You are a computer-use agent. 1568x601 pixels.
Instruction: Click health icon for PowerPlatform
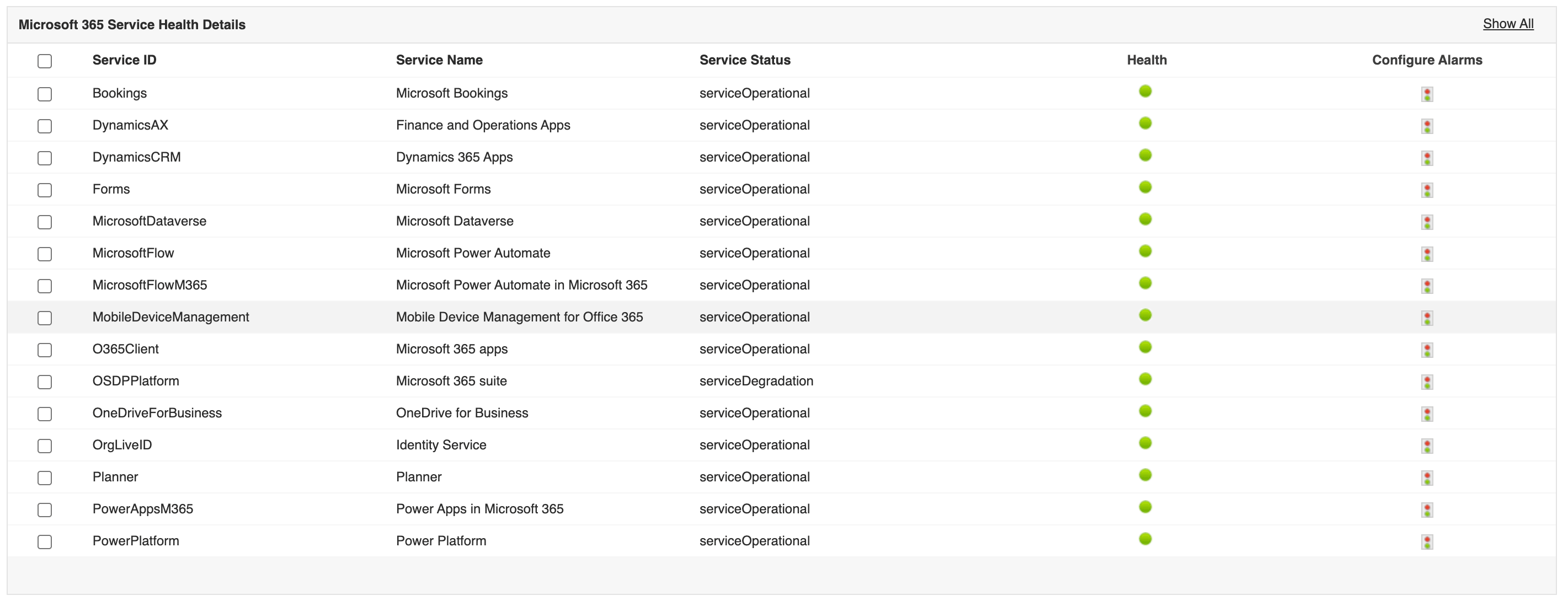coord(1145,538)
